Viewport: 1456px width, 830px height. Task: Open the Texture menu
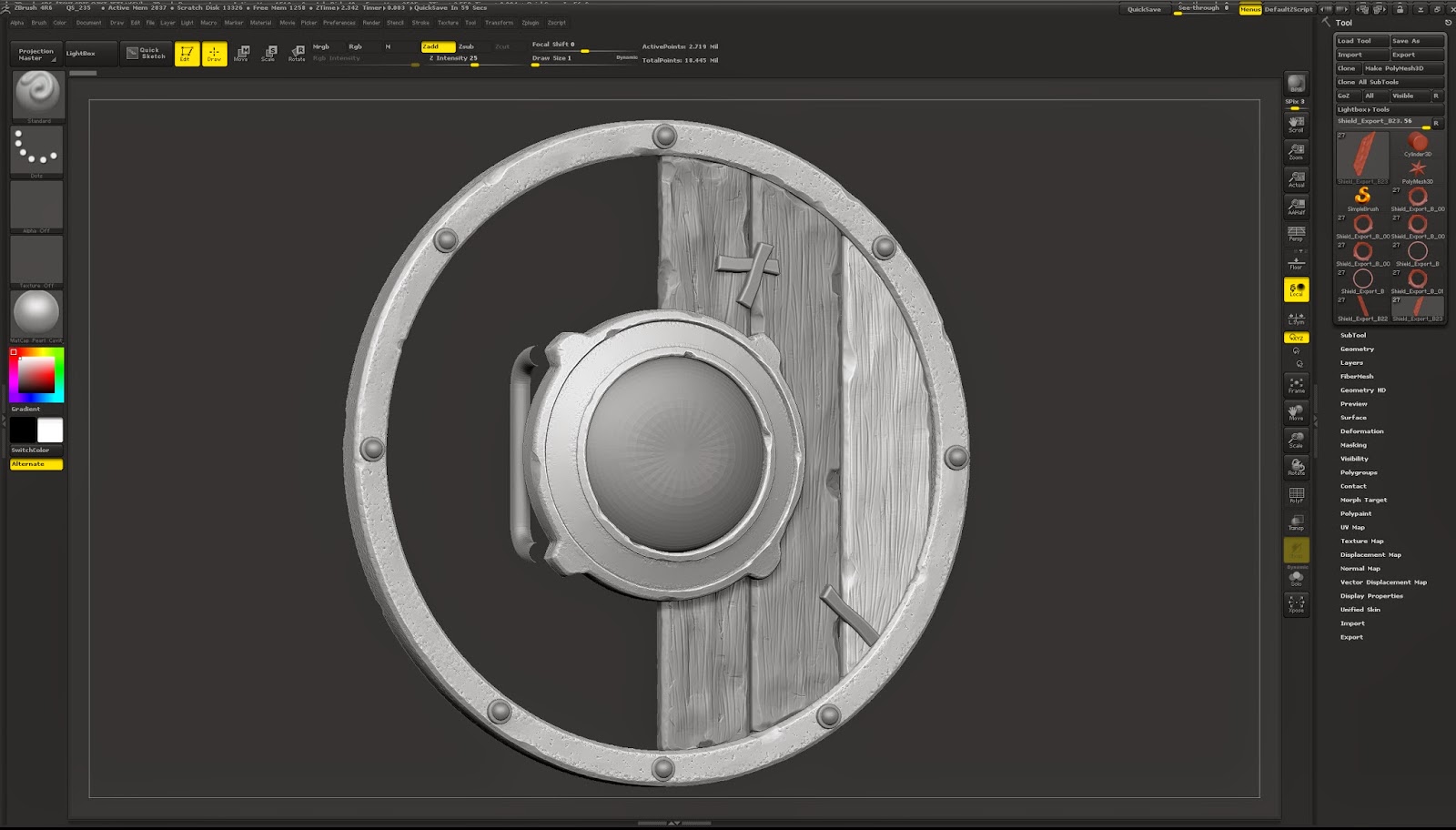(448, 23)
